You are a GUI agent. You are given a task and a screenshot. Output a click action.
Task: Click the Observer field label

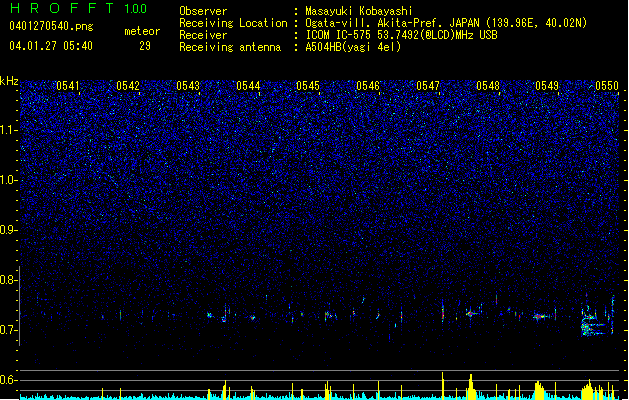(x=203, y=11)
